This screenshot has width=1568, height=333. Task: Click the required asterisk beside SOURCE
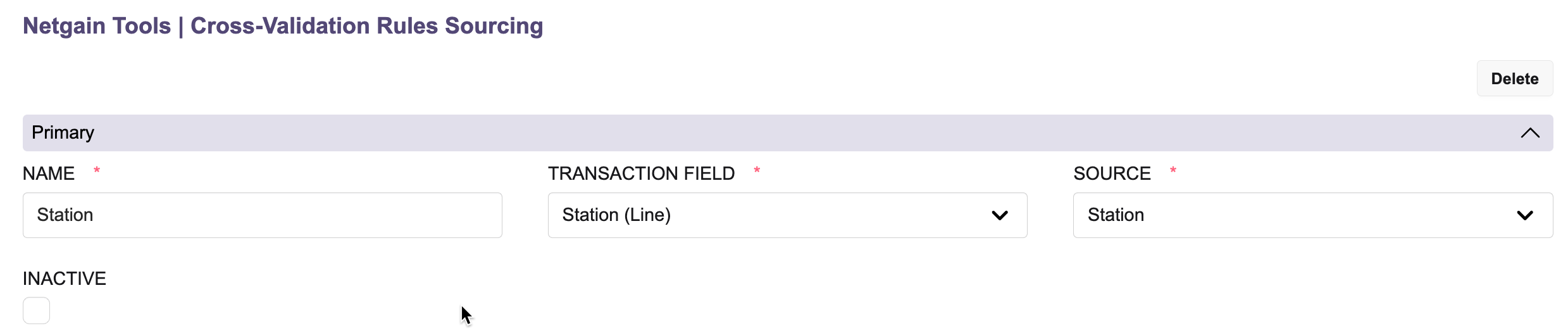click(x=1173, y=170)
